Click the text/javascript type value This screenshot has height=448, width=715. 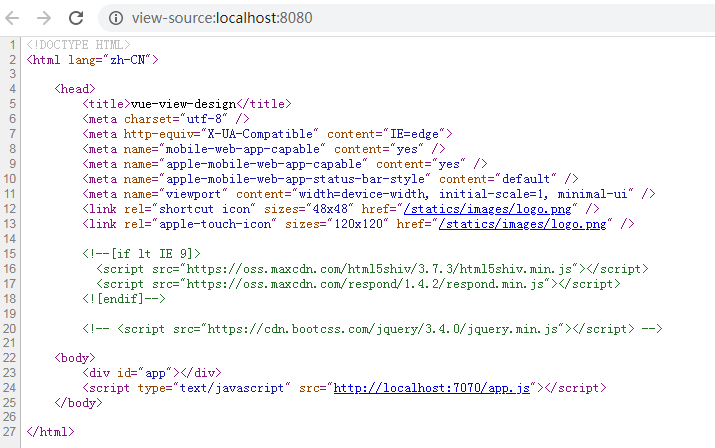232,388
